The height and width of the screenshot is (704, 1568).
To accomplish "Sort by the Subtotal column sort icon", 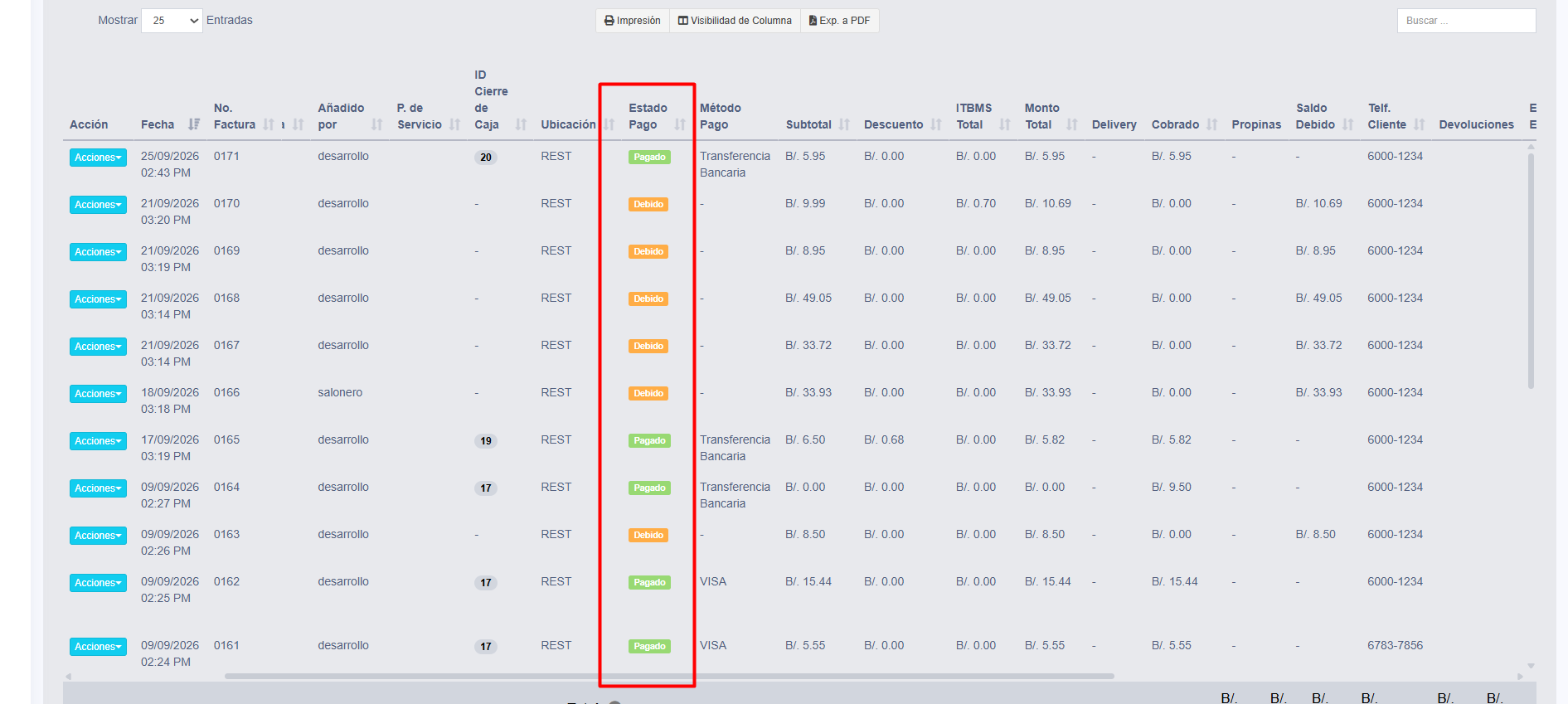I will tap(844, 124).
